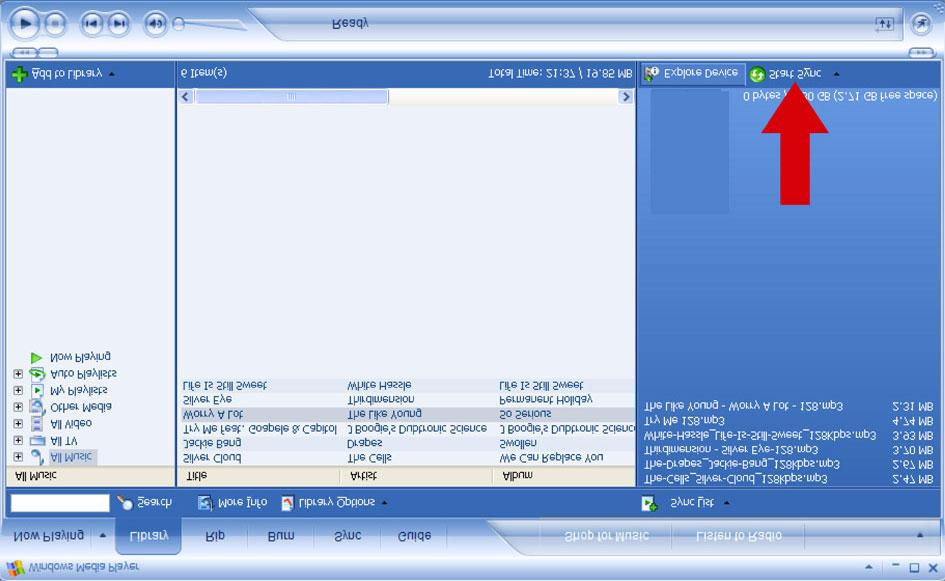Switch to the Burn tab
The width and height of the screenshot is (945, 581).
[x=281, y=535]
